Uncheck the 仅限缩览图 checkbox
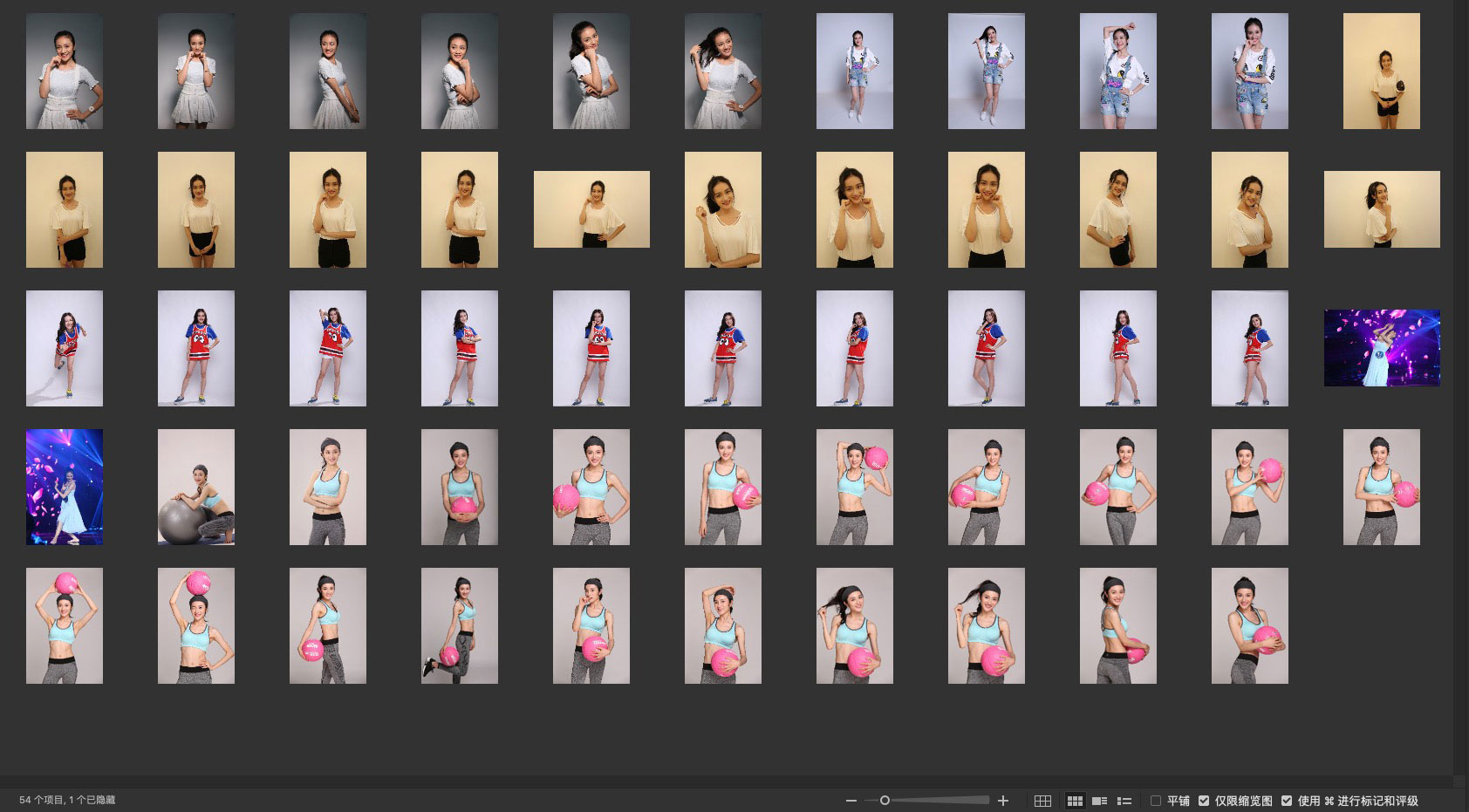This screenshot has width=1469, height=812. click(x=1204, y=801)
